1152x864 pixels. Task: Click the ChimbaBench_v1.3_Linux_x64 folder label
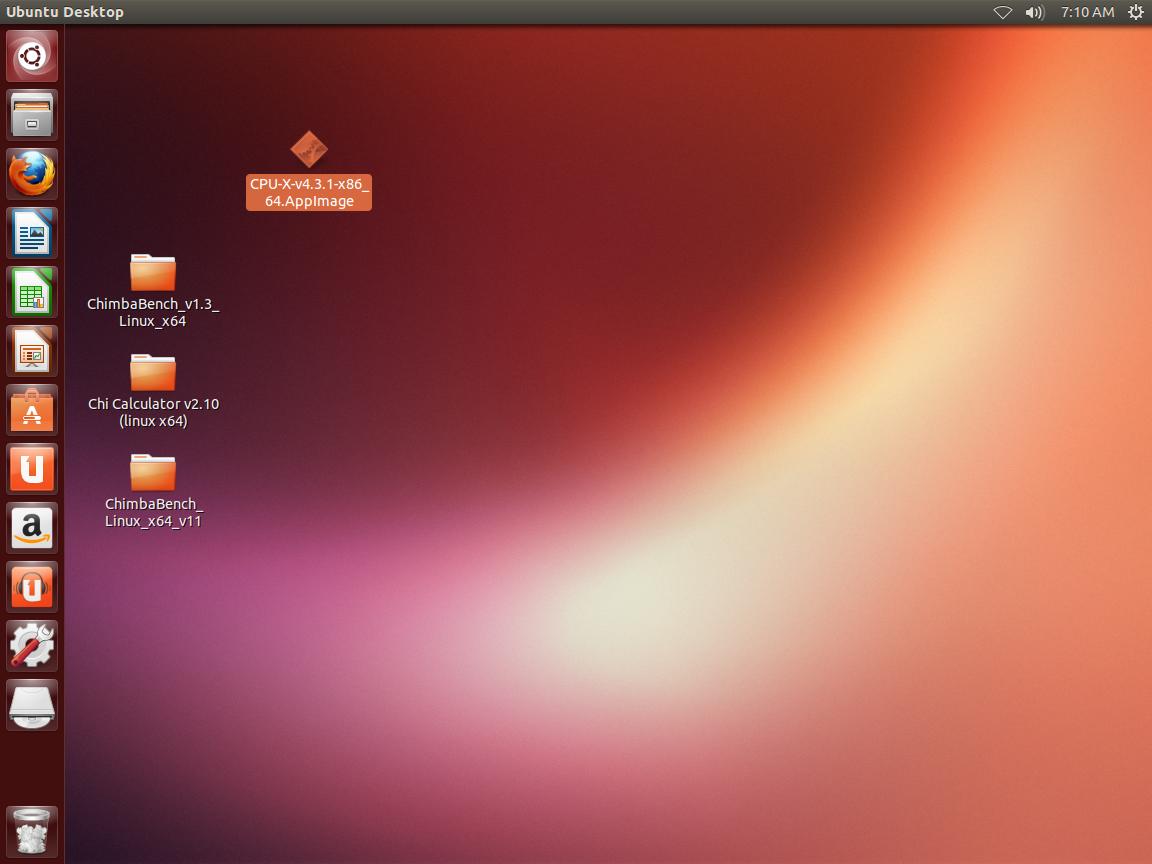(153, 312)
